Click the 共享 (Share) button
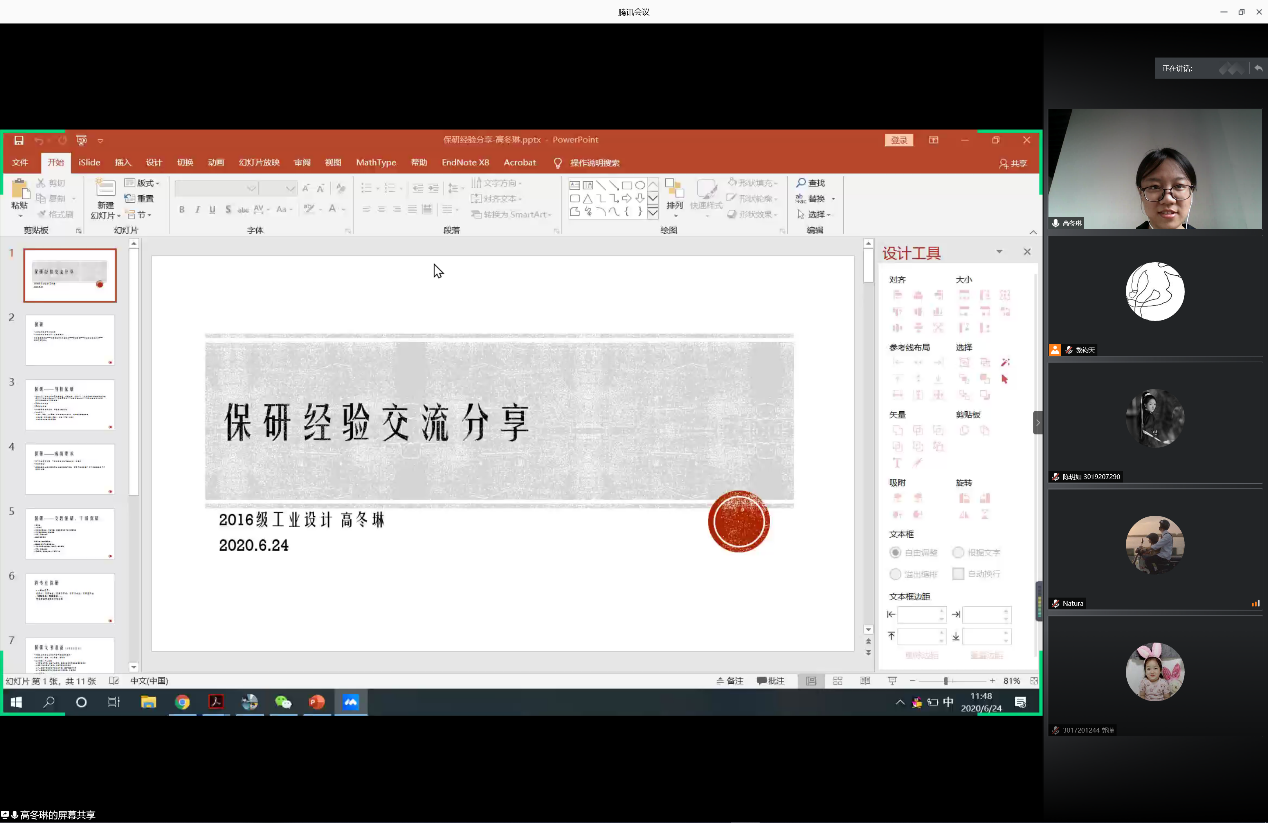 (1012, 162)
